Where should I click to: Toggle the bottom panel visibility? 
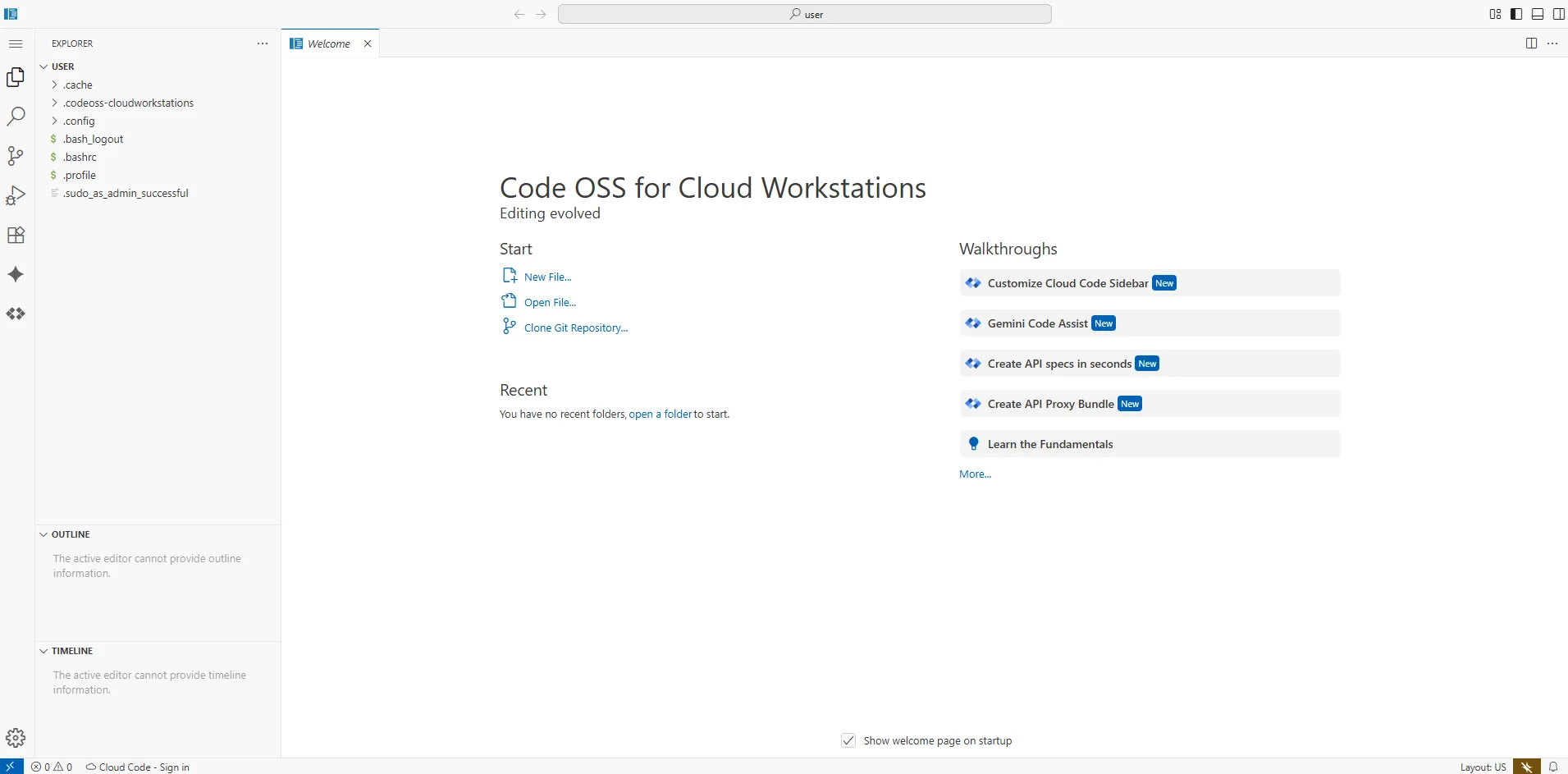[x=1538, y=14]
